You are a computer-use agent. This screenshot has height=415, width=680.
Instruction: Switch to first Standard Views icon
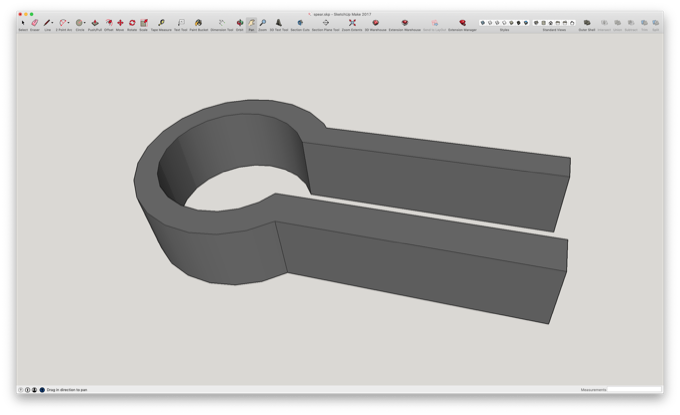coord(536,23)
